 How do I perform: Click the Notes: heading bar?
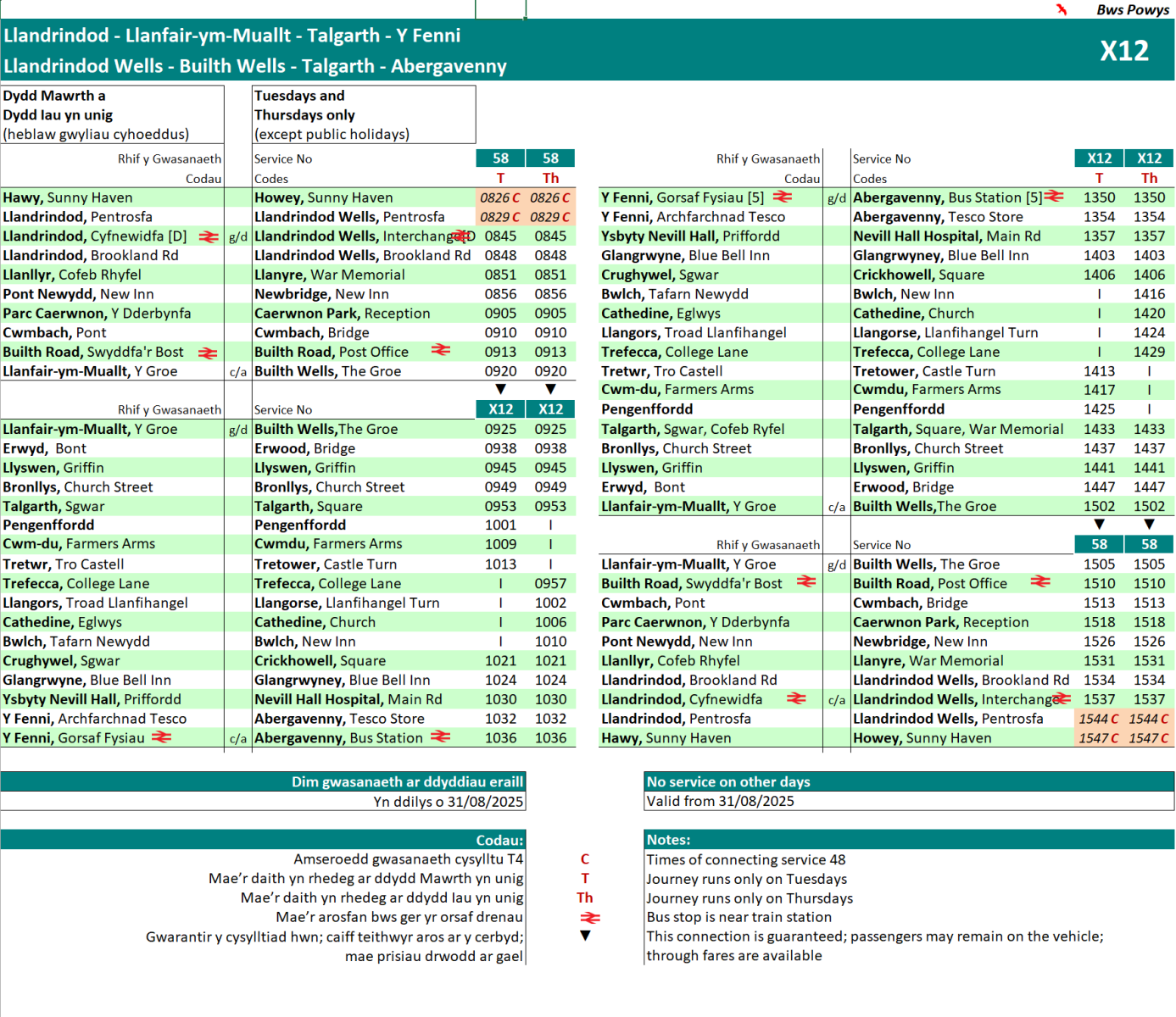pos(909,840)
